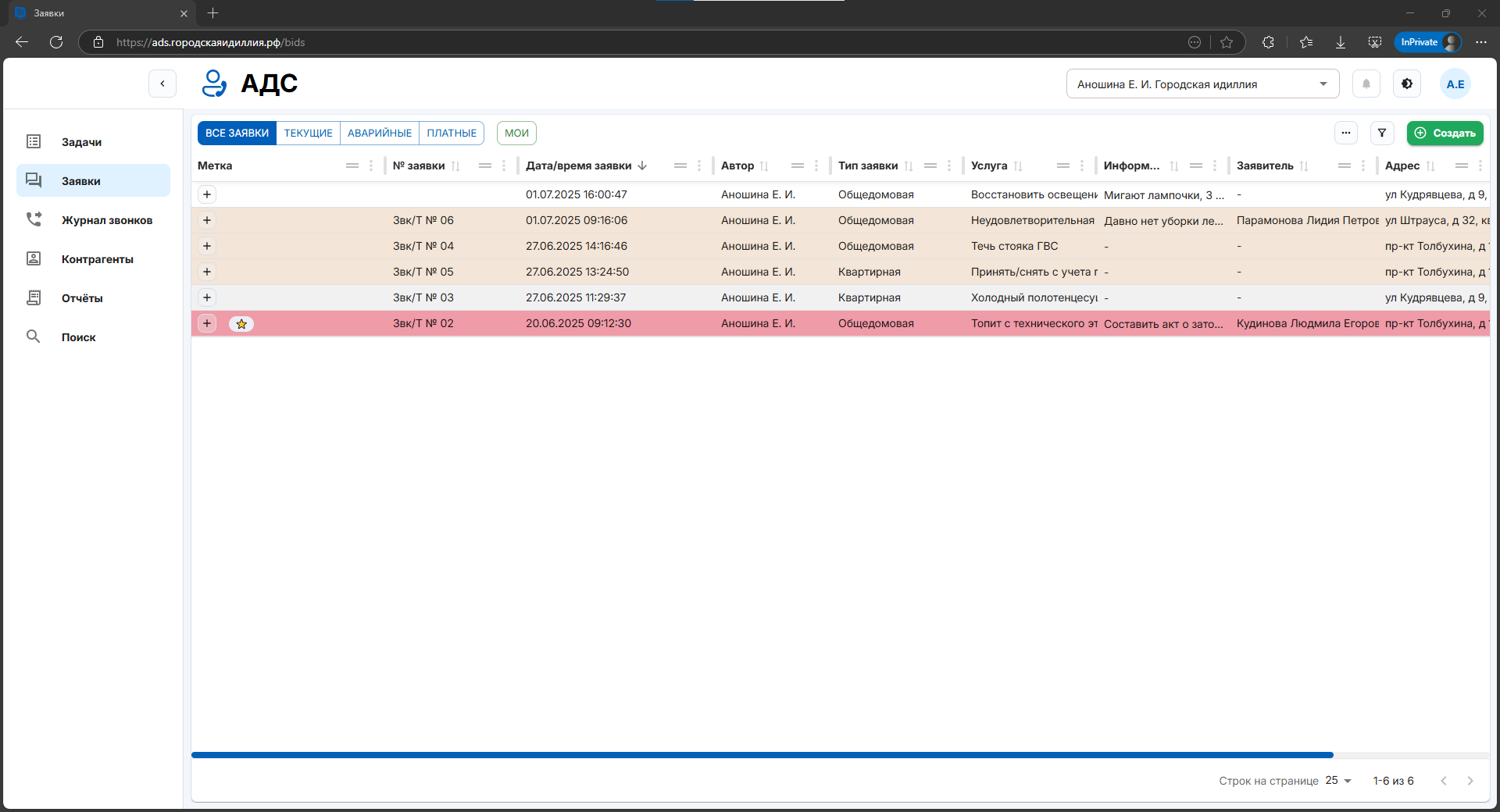Open rows per page dropdown
Viewport: 1500px width, 812px height.
[x=1338, y=781]
